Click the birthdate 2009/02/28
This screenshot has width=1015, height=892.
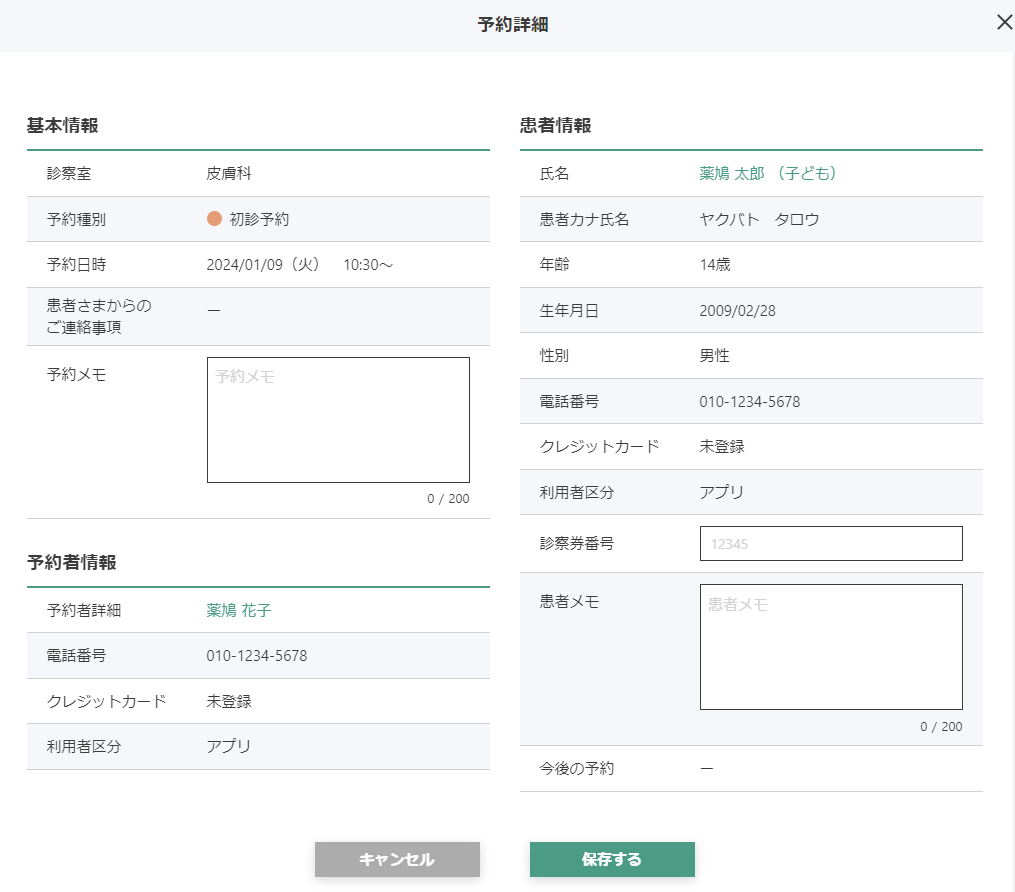pos(737,311)
